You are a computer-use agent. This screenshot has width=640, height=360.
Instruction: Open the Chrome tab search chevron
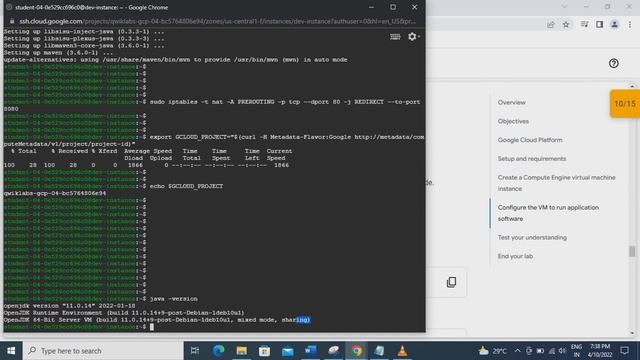564,7
